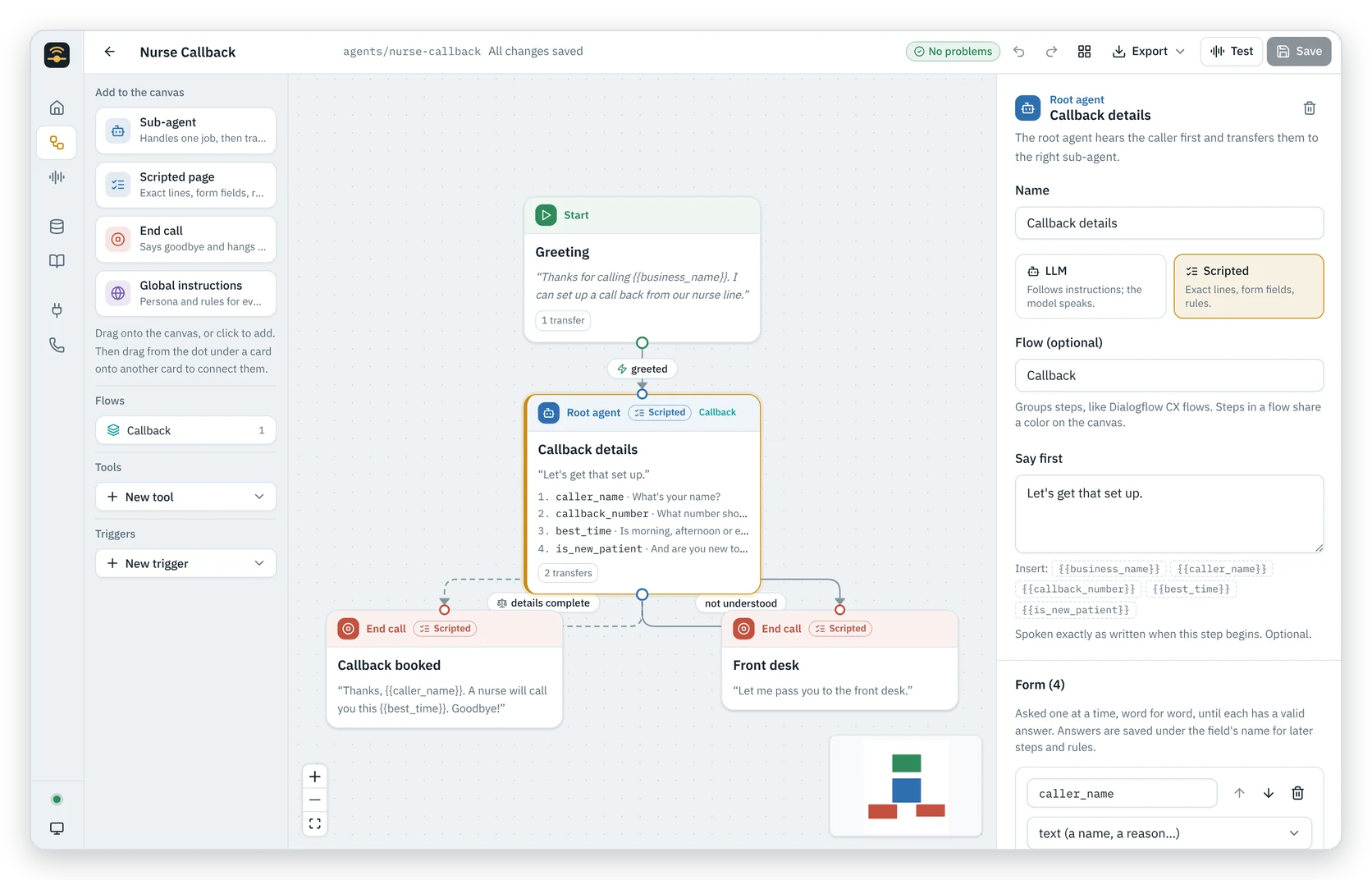
Task: Select the Callback flow in Flows list
Action: click(185, 430)
